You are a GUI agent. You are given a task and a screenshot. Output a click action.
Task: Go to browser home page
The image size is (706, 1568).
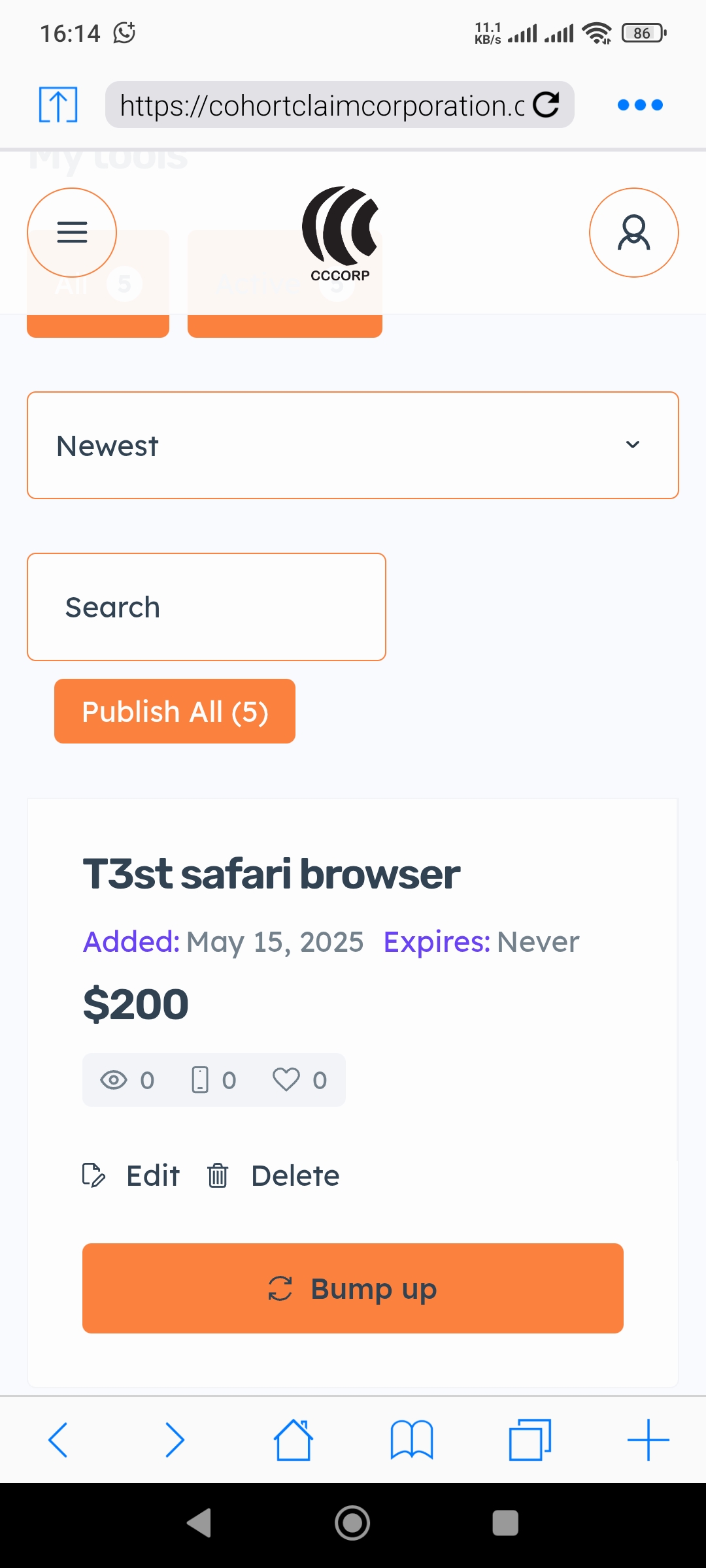(294, 1439)
